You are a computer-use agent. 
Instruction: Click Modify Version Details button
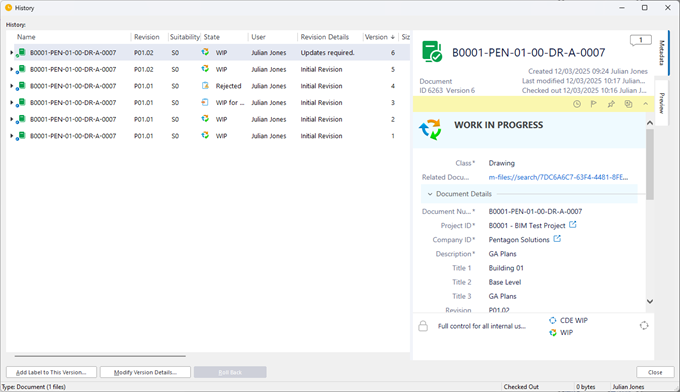pos(145,372)
